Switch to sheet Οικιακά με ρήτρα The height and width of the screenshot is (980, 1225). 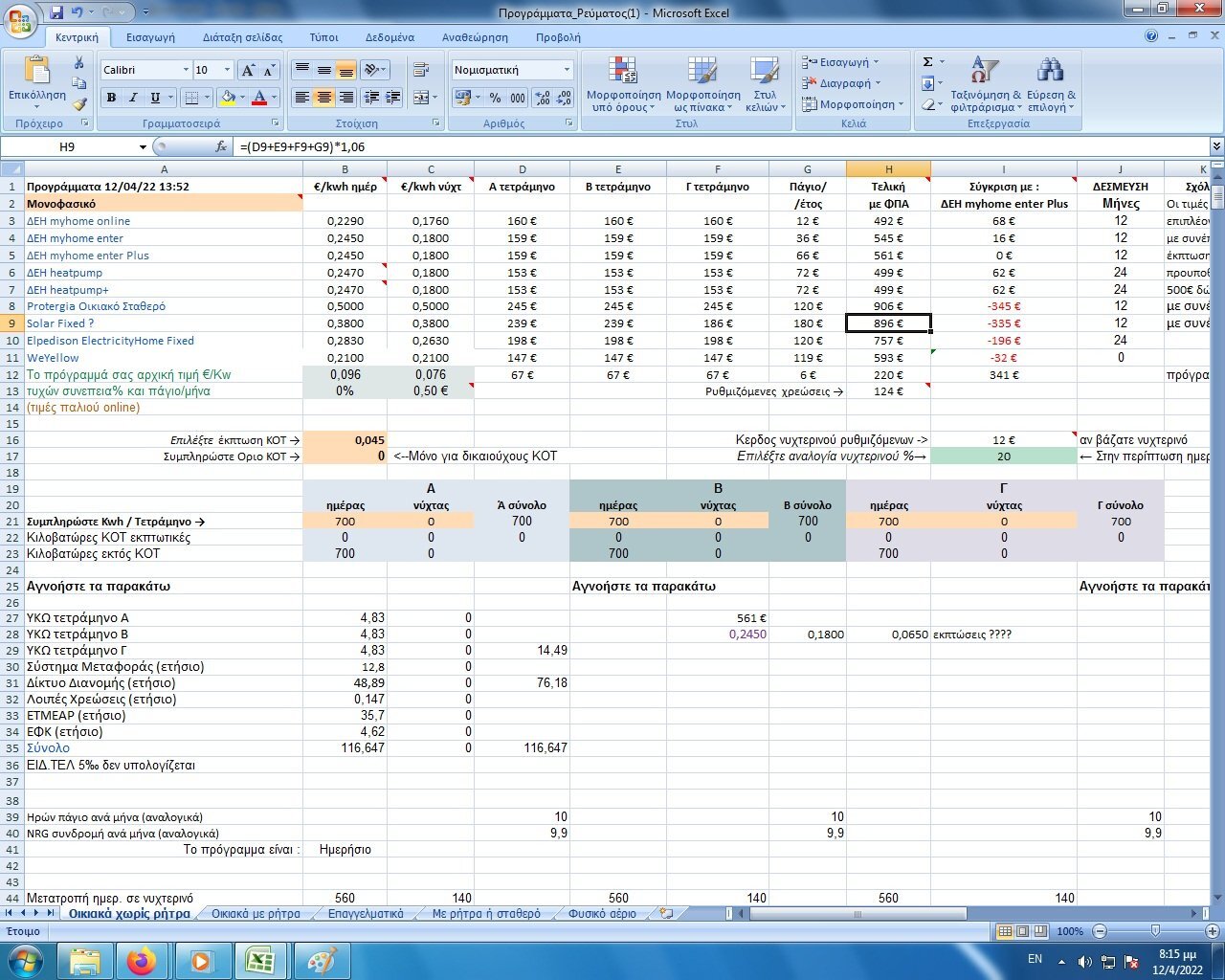click(256, 914)
